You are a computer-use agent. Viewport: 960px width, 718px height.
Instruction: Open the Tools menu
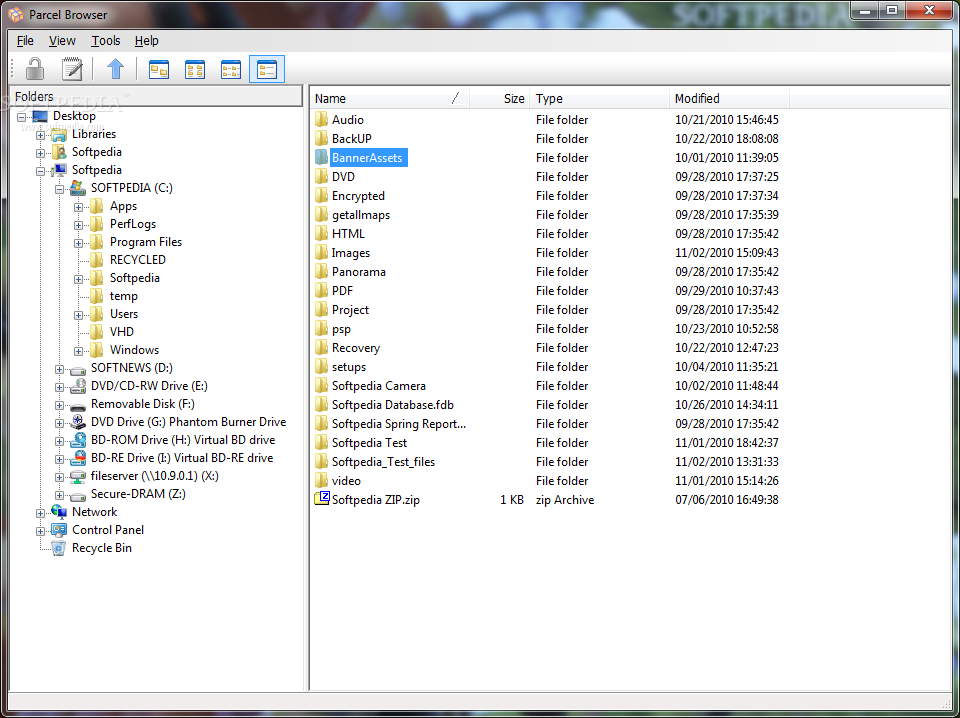click(105, 40)
